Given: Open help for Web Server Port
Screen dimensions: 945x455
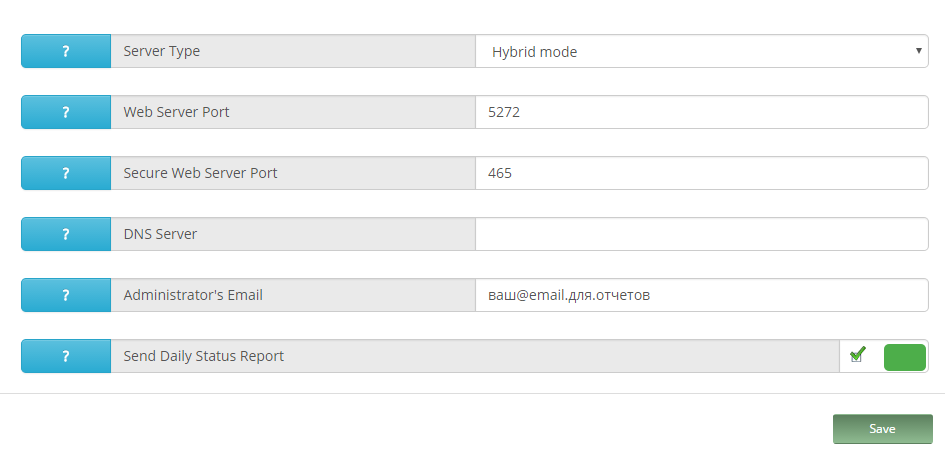Looking at the screenshot, I should pos(66,112).
